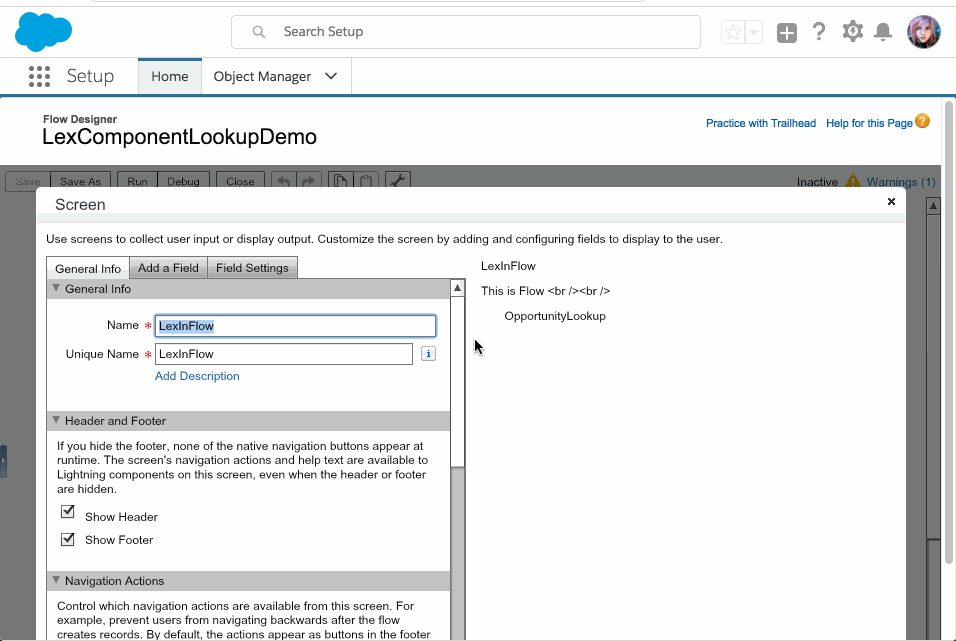Click the copy icon in flow toolbar
Image resolution: width=956 pixels, height=641 pixels.
tap(340, 181)
